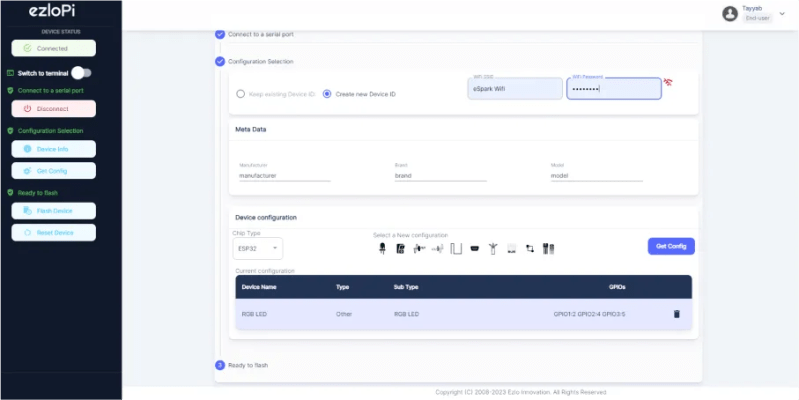Click the WiFi Password field
The image size is (799, 400).
tap(614, 89)
